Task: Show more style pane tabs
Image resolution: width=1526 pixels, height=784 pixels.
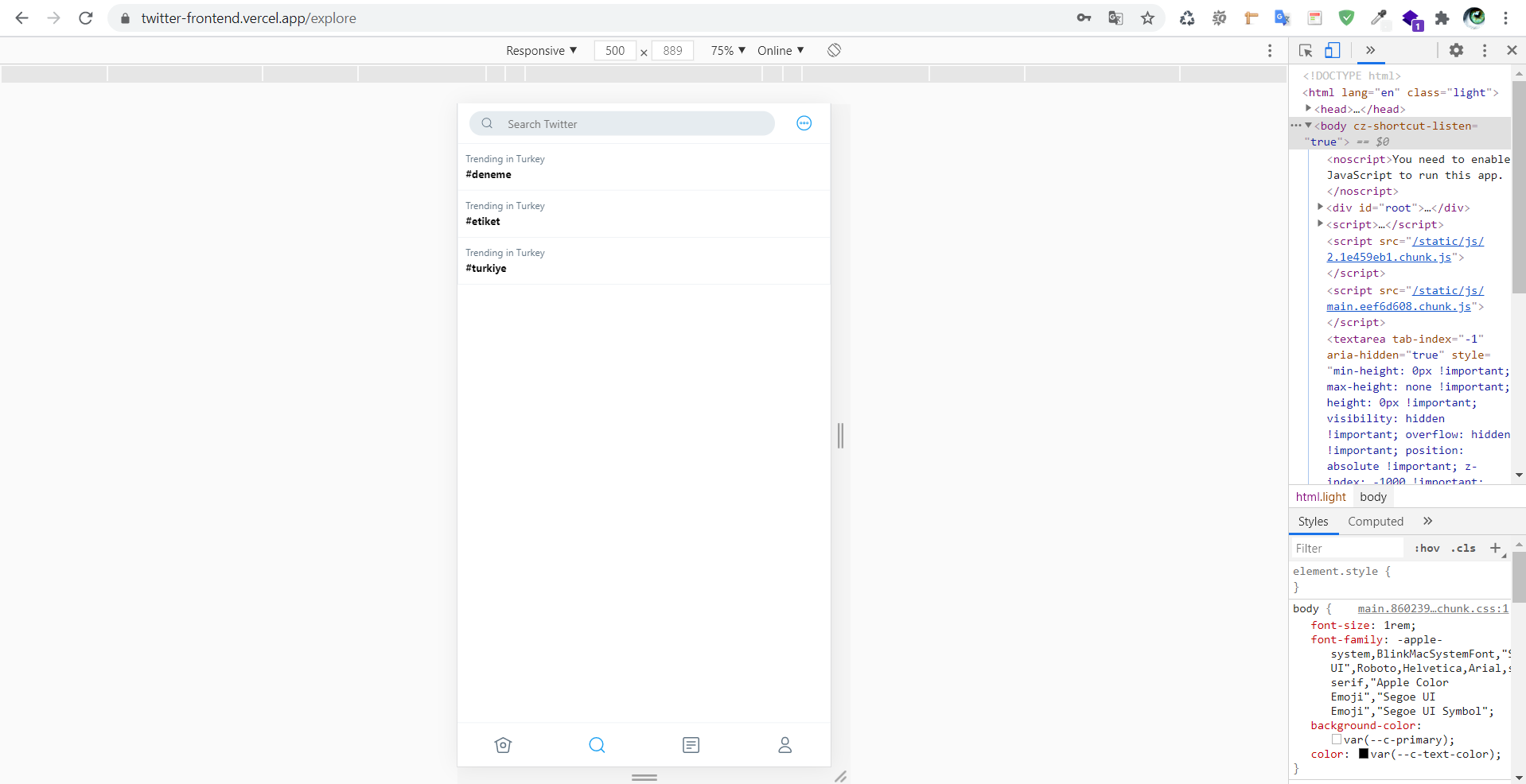Action: pyautogui.click(x=1427, y=521)
